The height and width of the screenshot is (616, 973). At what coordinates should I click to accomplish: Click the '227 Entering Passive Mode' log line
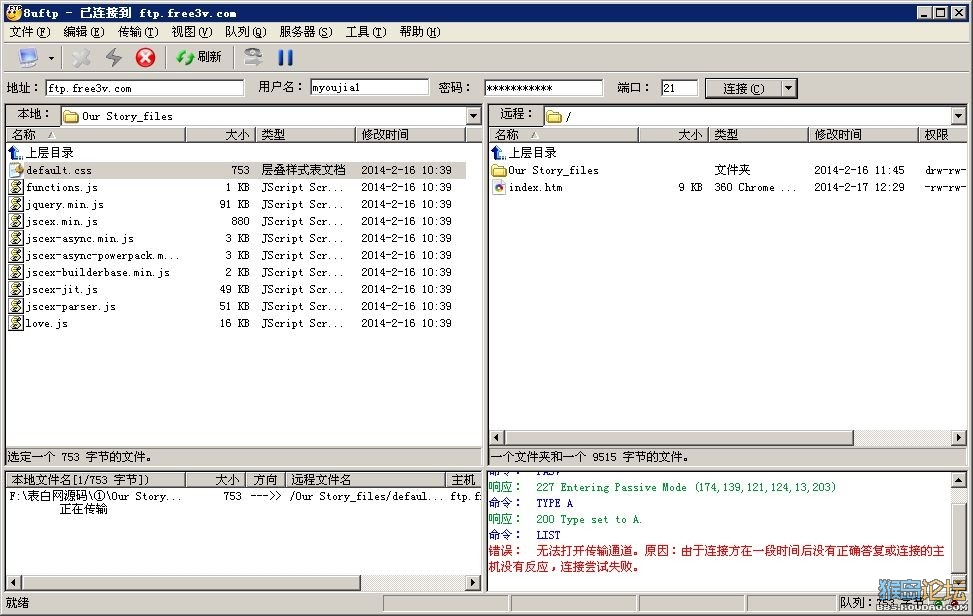click(662, 488)
